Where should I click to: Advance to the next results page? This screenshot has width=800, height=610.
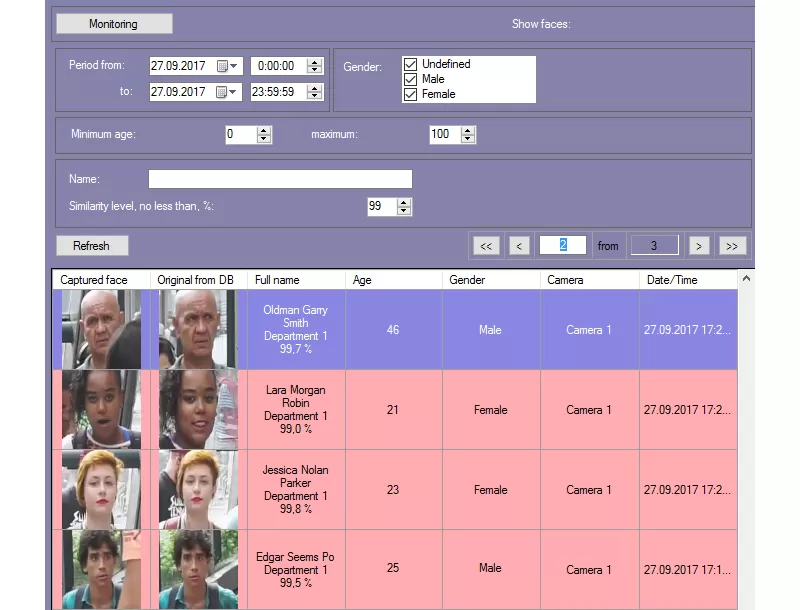point(699,246)
